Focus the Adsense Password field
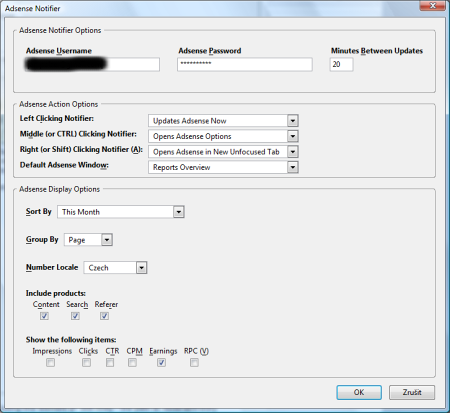Viewport: 450px width, 413px height. (245, 64)
